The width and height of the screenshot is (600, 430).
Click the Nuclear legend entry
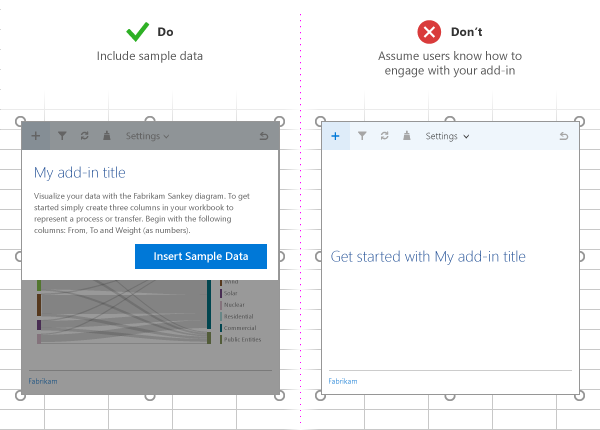(x=232, y=305)
